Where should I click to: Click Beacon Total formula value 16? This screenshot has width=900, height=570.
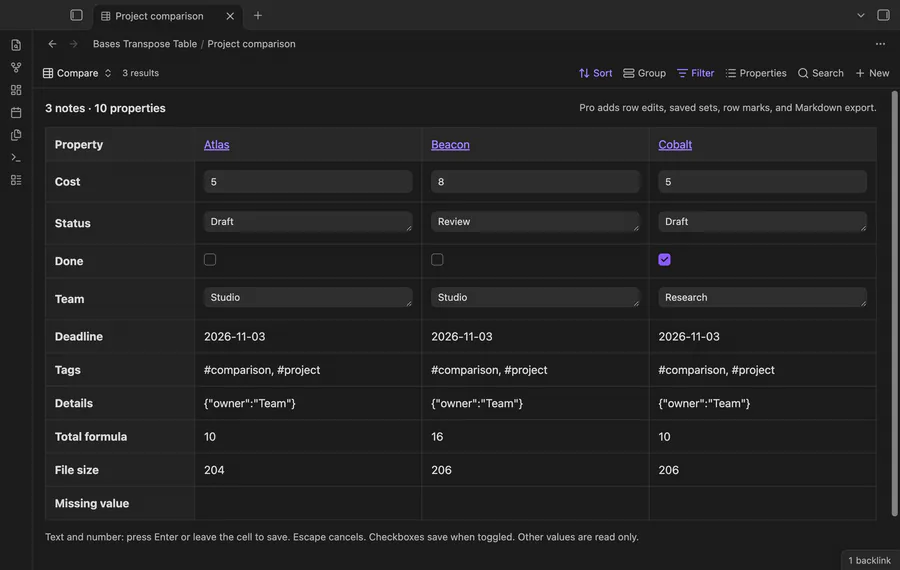[437, 437]
